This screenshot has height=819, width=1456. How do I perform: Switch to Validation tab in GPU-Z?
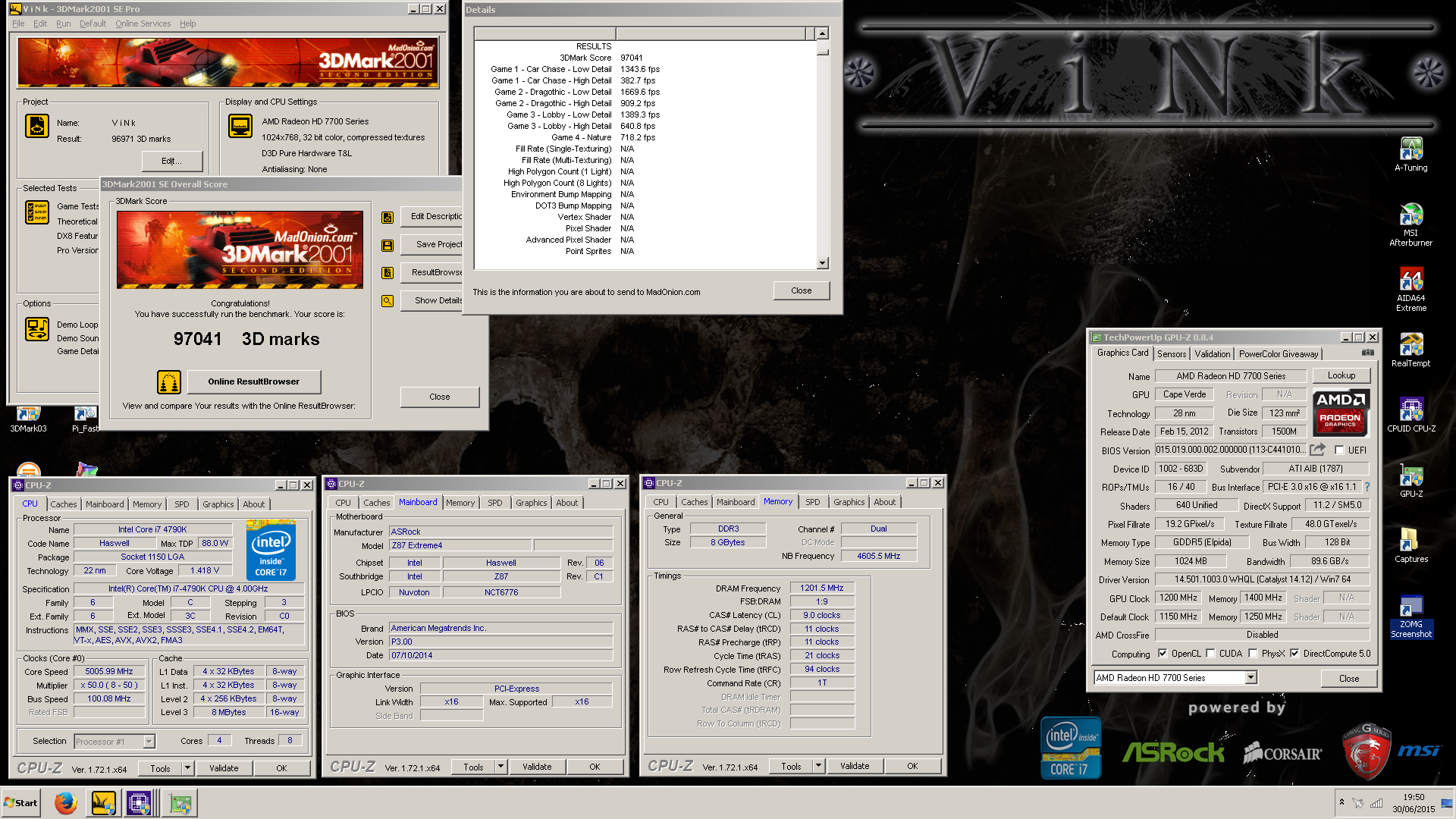tap(1213, 354)
